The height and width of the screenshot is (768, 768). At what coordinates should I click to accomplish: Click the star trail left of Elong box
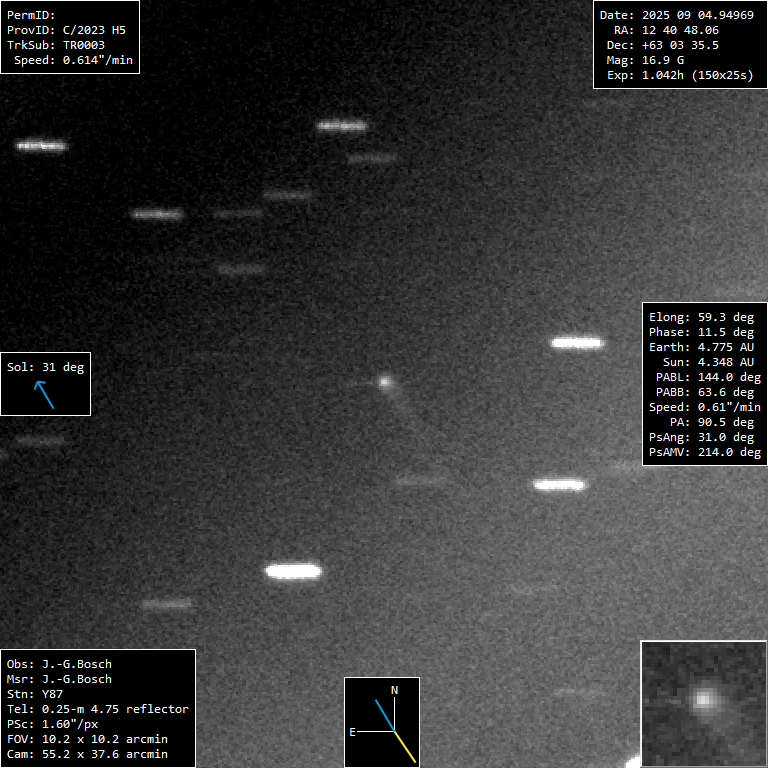[577, 343]
